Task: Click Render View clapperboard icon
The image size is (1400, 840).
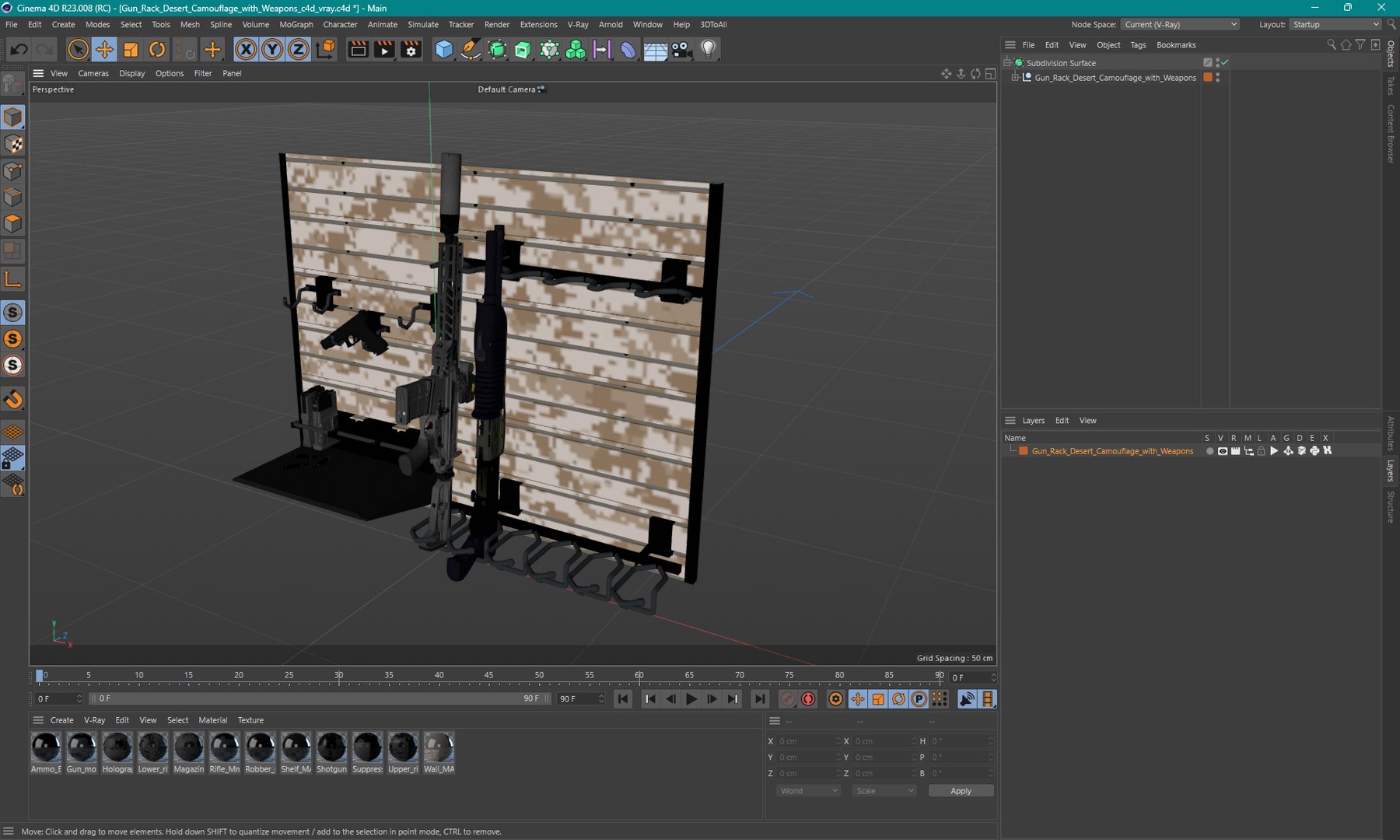Action: click(x=358, y=50)
